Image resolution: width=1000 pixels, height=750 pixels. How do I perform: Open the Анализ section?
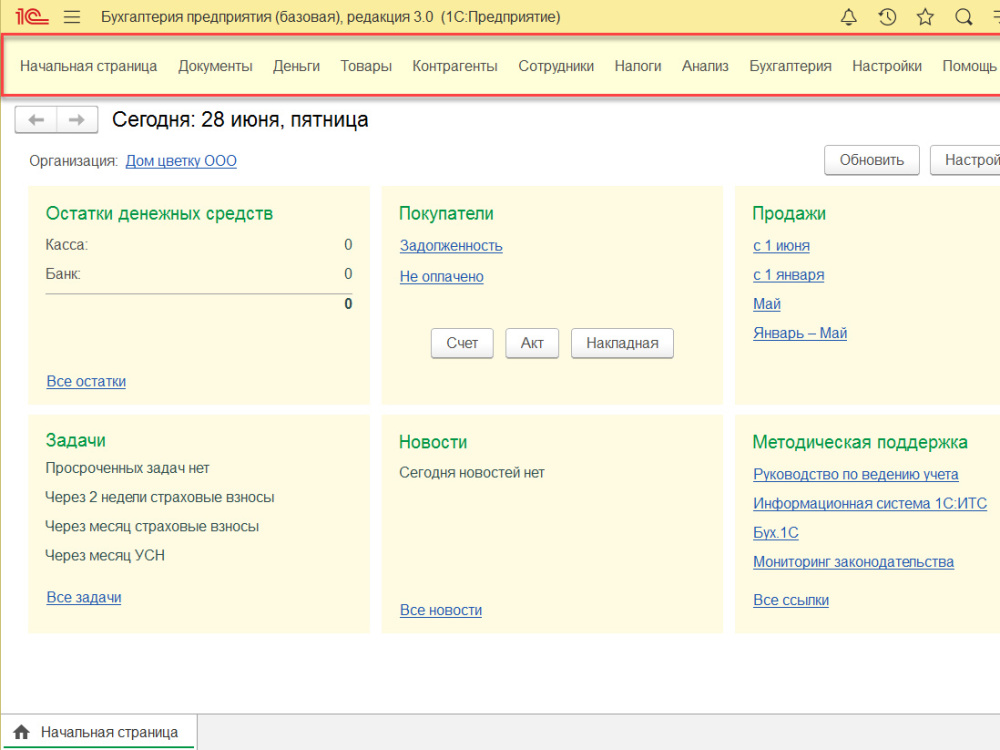(x=705, y=66)
